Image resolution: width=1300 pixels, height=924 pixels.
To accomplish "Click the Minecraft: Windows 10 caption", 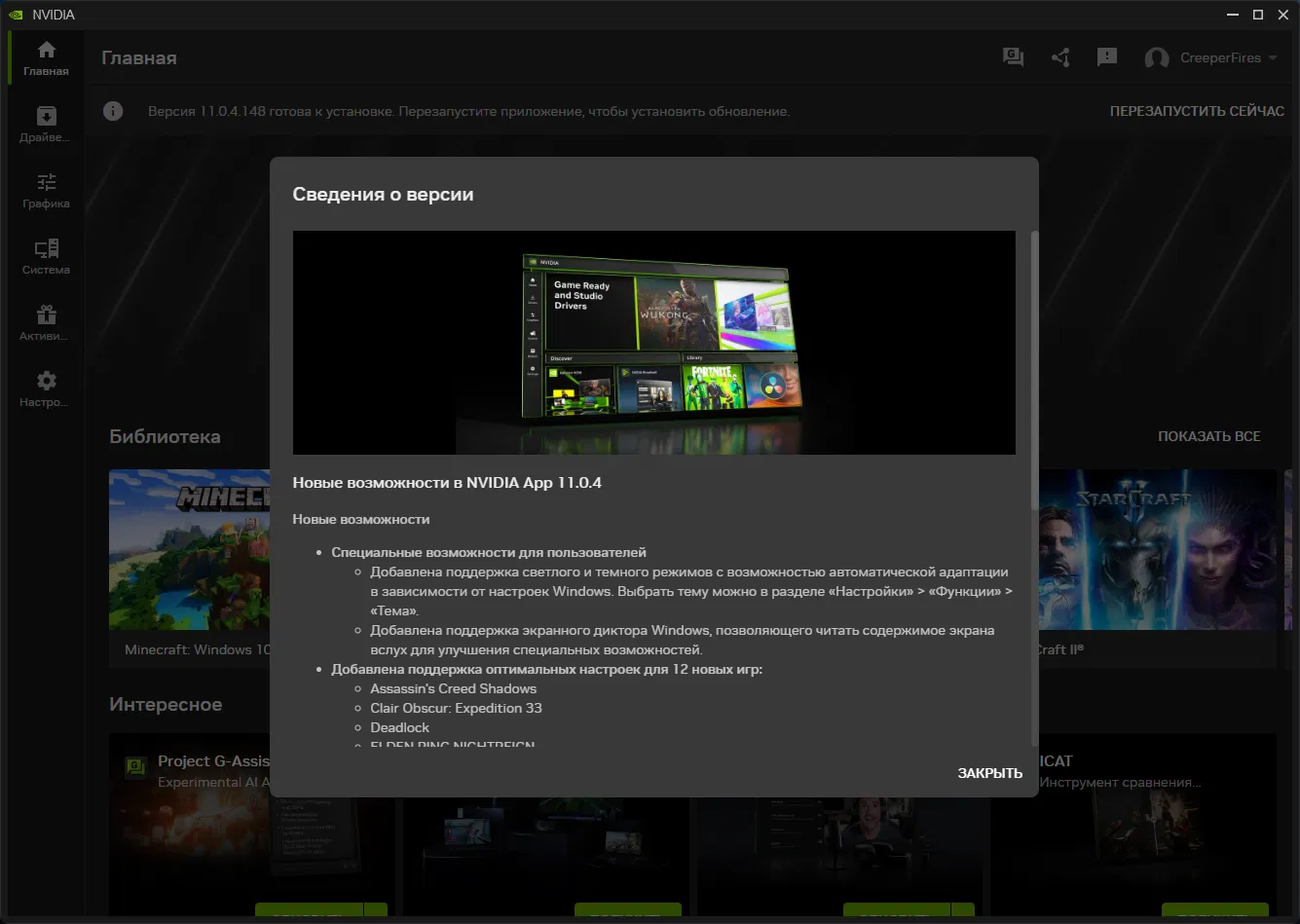I will (198, 649).
